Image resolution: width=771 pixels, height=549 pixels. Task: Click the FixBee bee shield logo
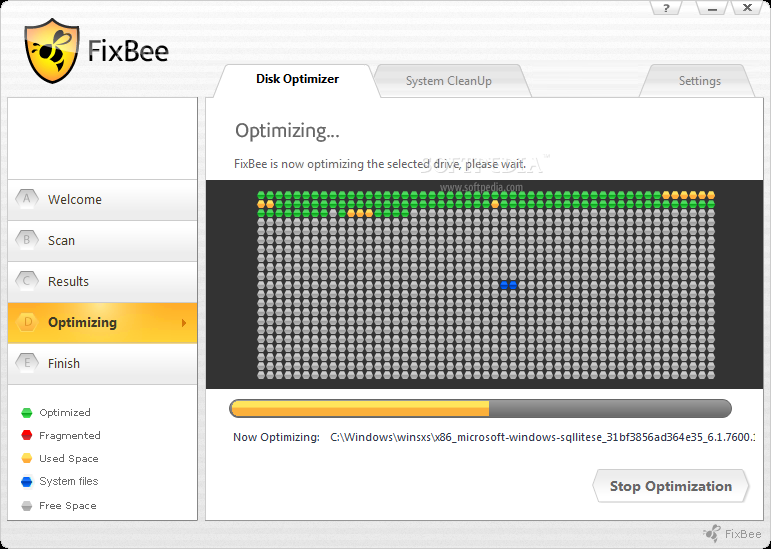52,51
